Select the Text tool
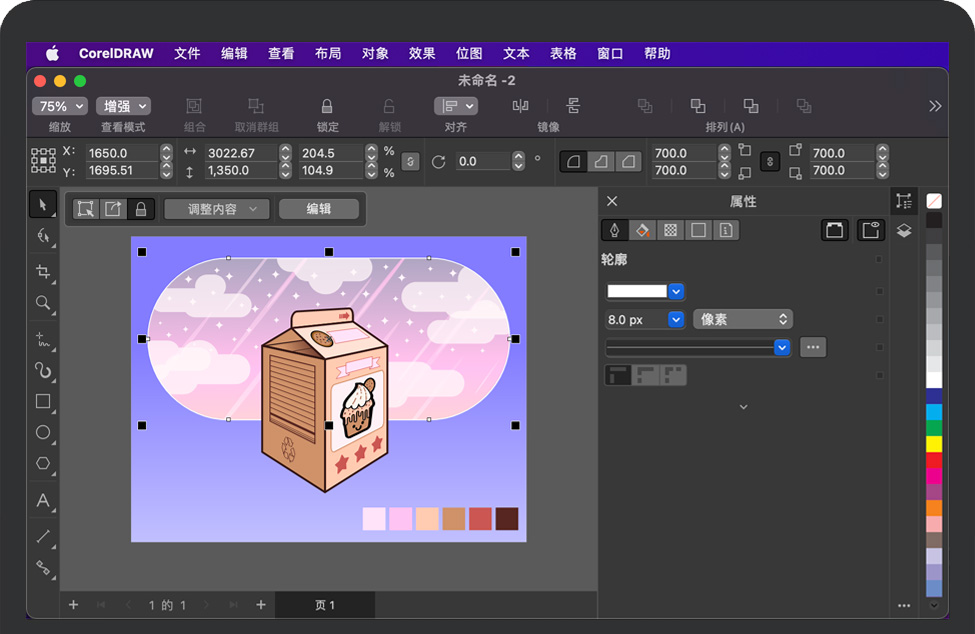This screenshot has width=975, height=634. 43,500
